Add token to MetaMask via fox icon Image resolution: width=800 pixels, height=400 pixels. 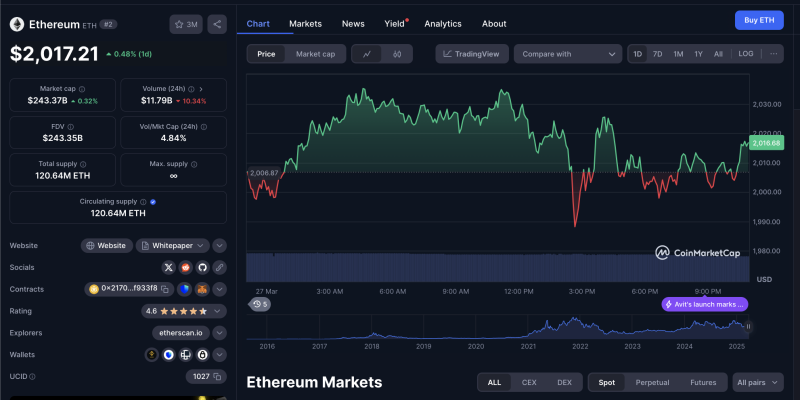[x=202, y=289]
